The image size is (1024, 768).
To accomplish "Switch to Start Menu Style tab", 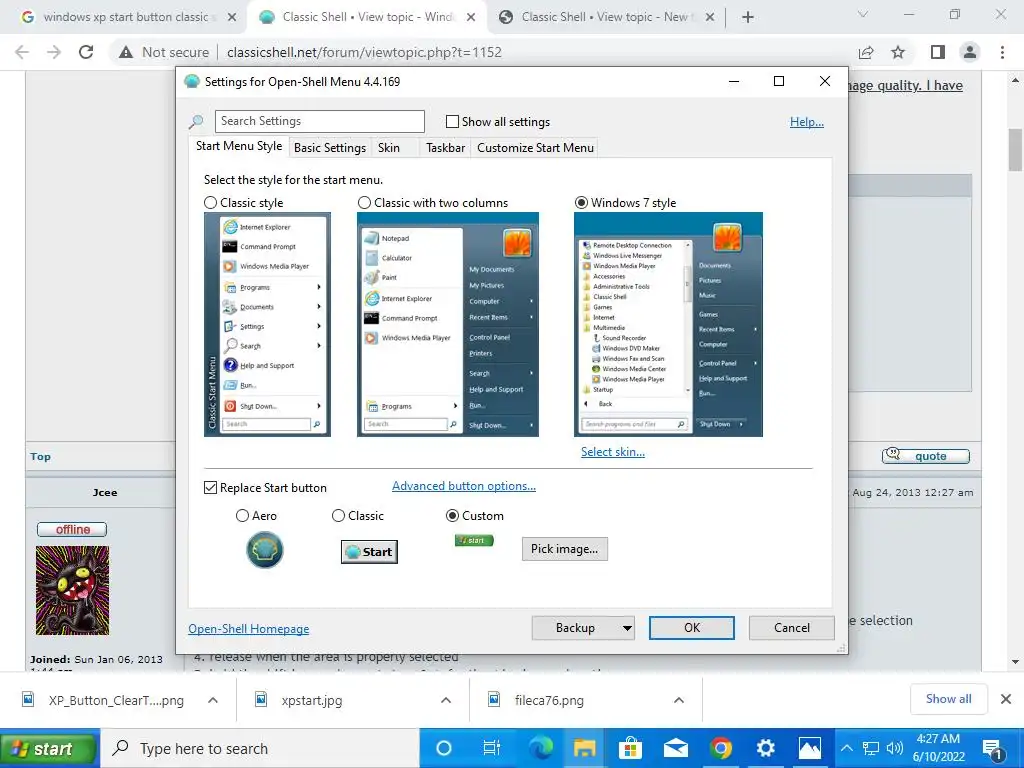I will pyautogui.click(x=239, y=146).
